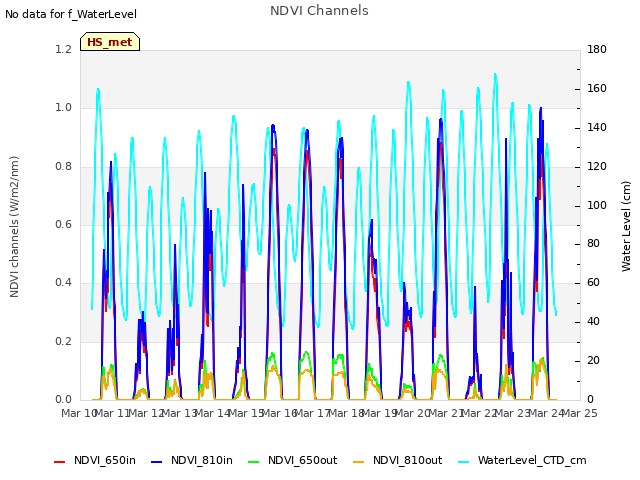This screenshot has height=480, width=640.
Task: Click the 1.2 left y-axis tick label
Action: tap(63, 49)
